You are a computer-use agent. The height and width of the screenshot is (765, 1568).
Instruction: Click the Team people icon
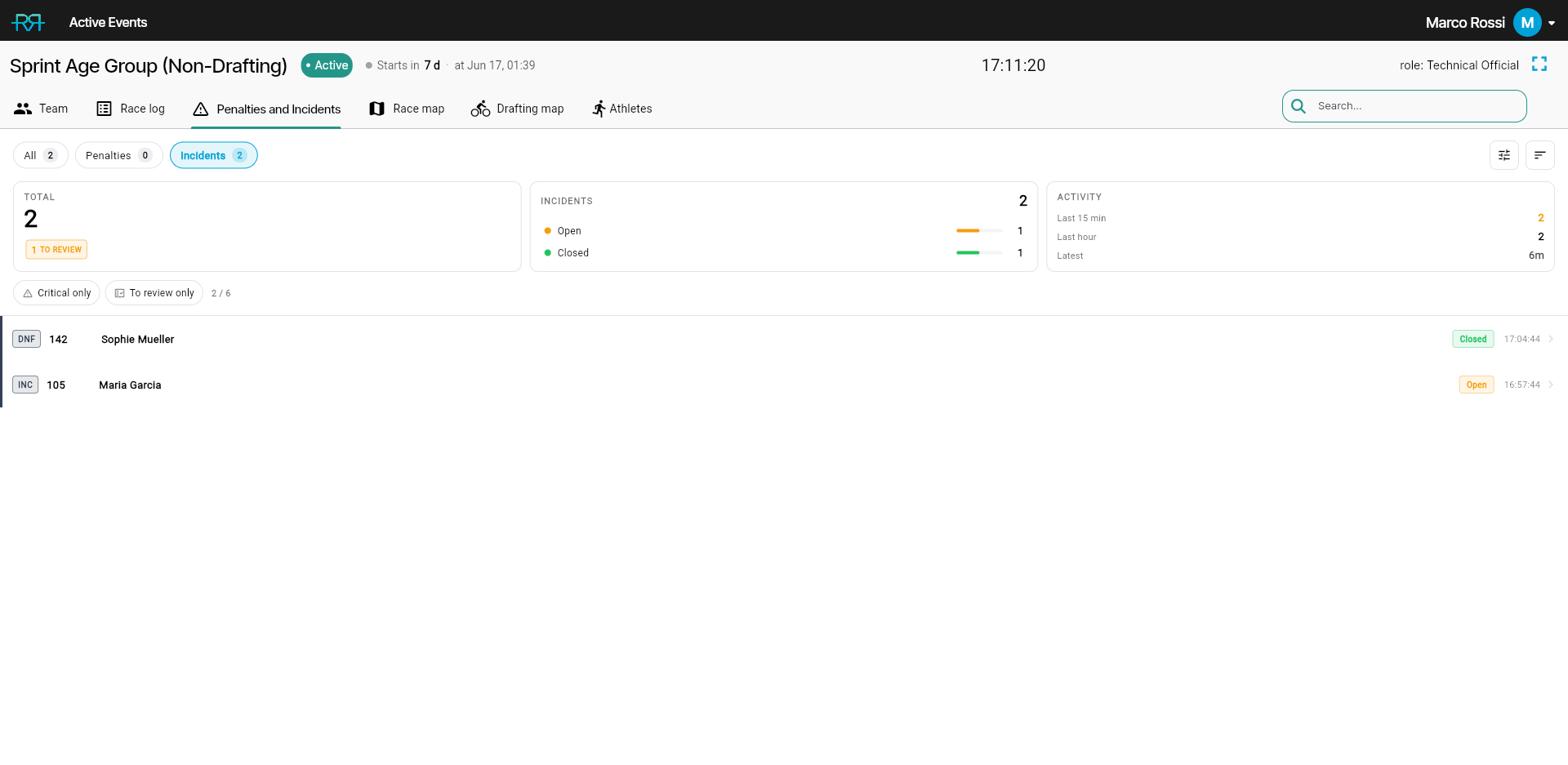click(23, 109)
